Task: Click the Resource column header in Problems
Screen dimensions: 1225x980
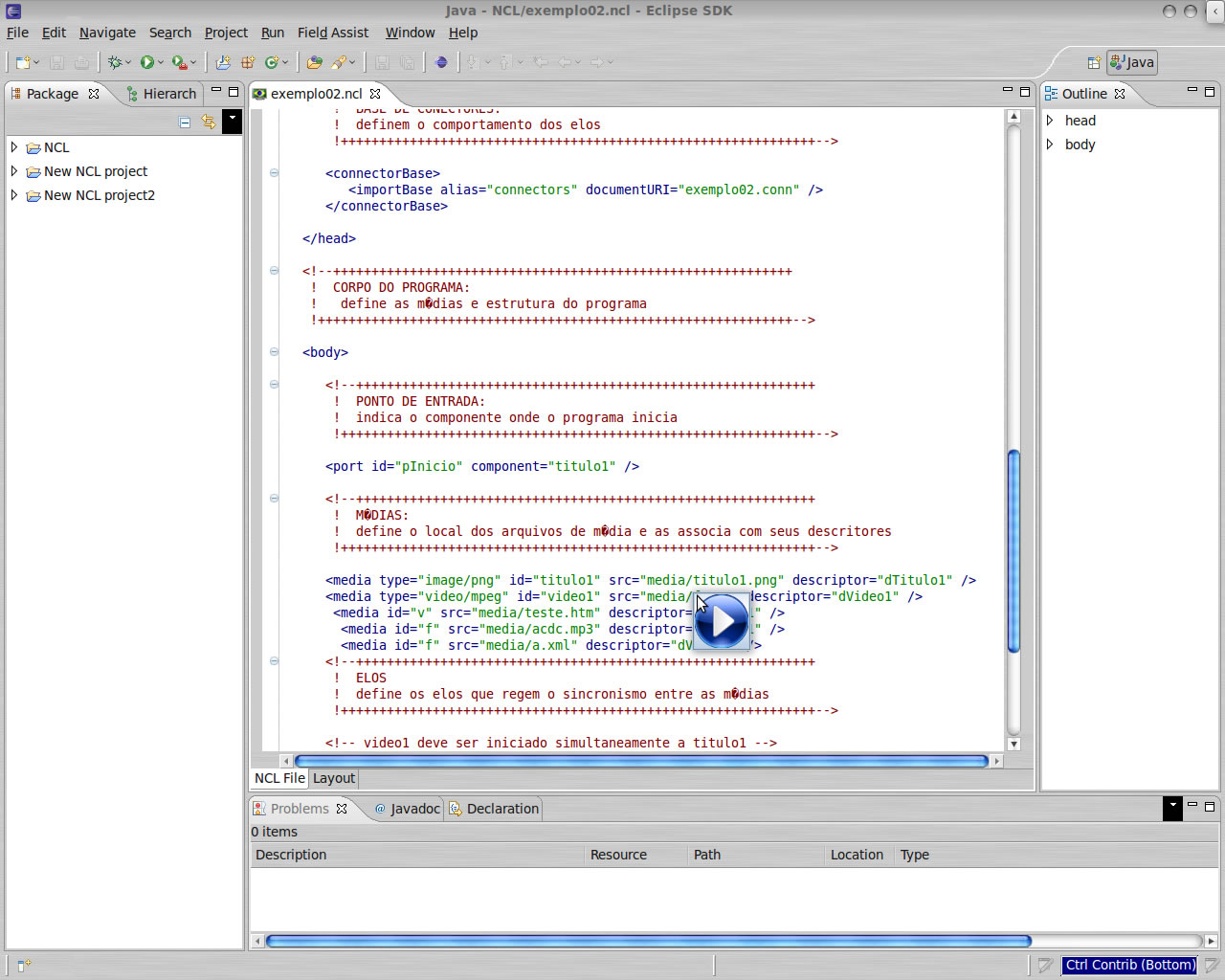Action: [x=618, y=855]
